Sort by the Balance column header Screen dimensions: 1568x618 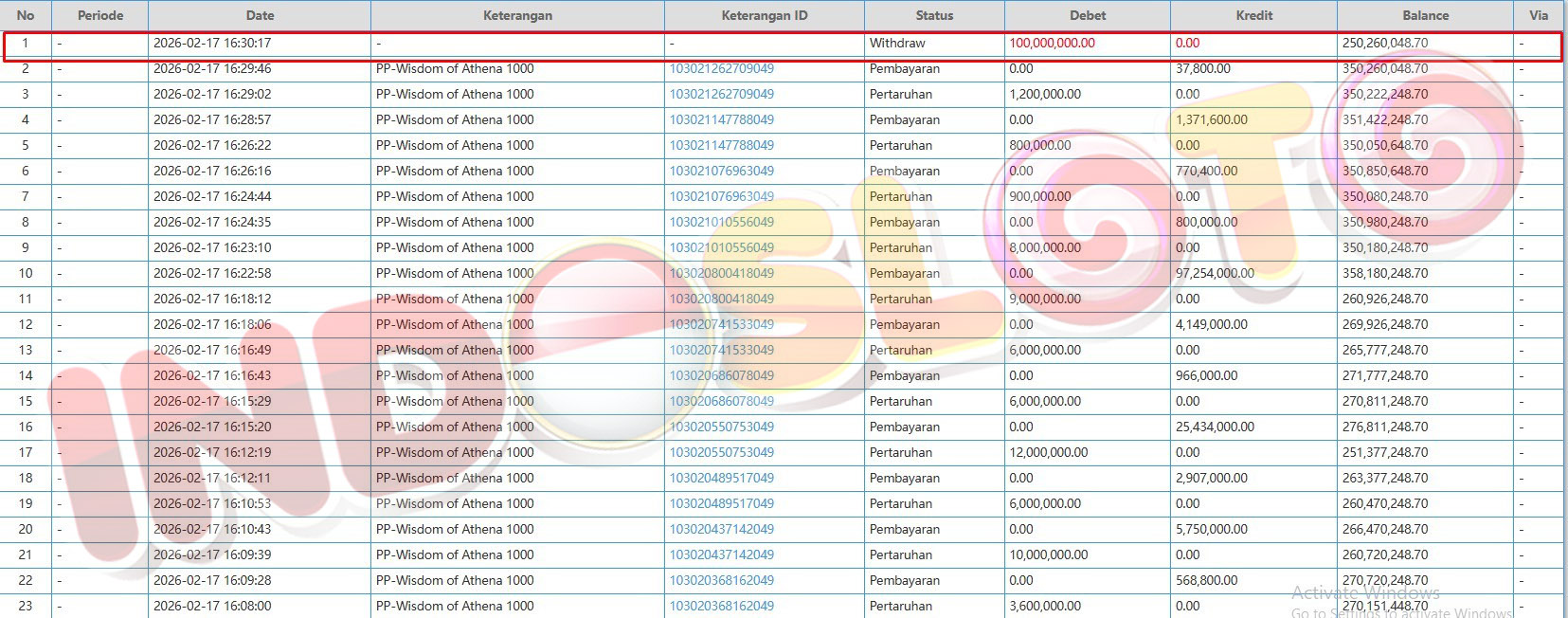pos(1425,15)
